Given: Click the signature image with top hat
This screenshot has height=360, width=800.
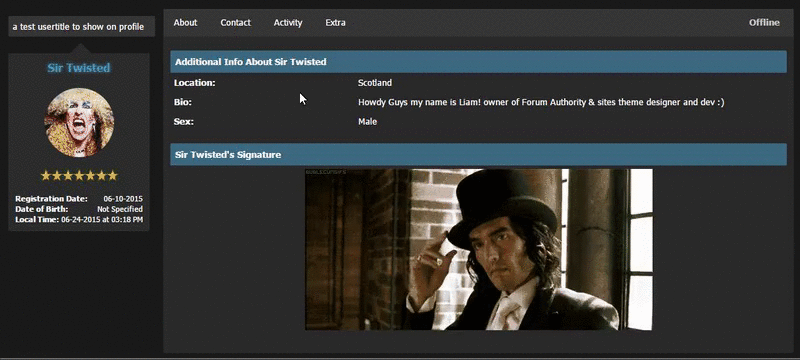Looking at the screenshot, I should pyautogui.click(x=479, y=249).
